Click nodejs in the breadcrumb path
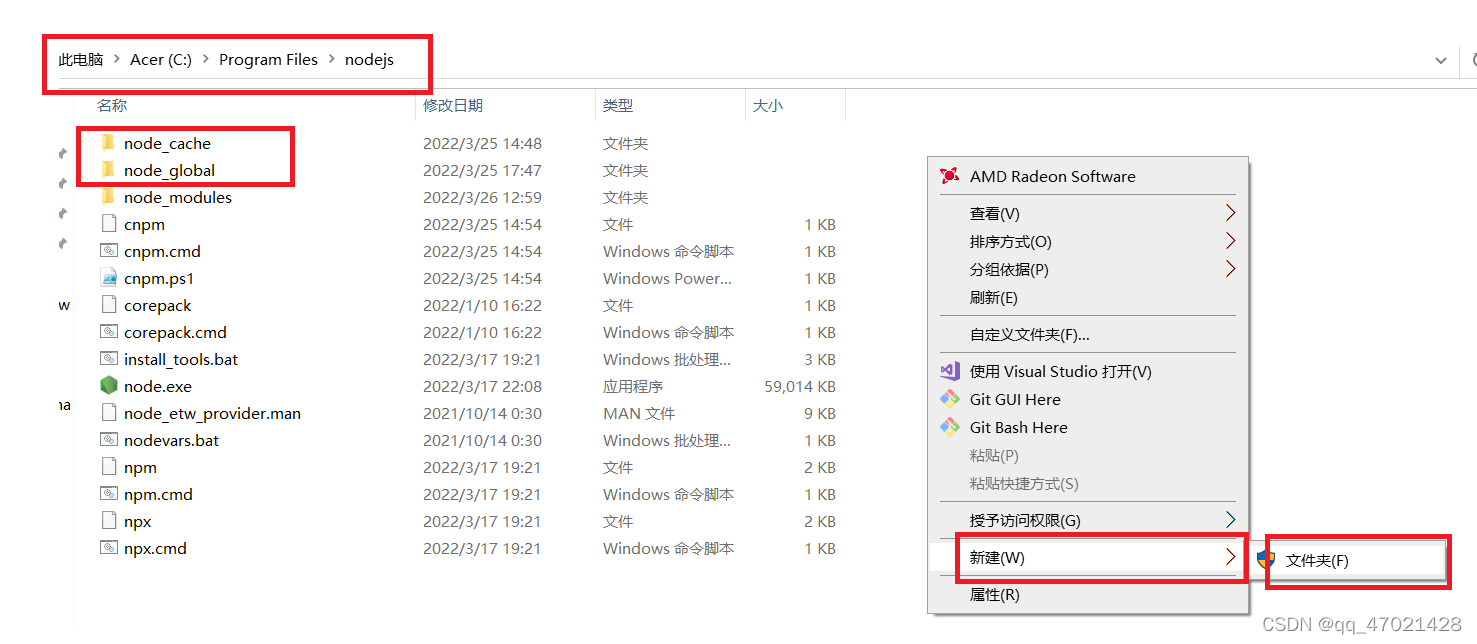 point(369,60)
